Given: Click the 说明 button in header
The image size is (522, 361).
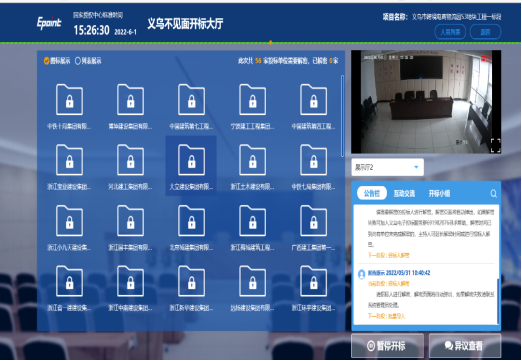Looking at the screenshot, I should point(485,32).
